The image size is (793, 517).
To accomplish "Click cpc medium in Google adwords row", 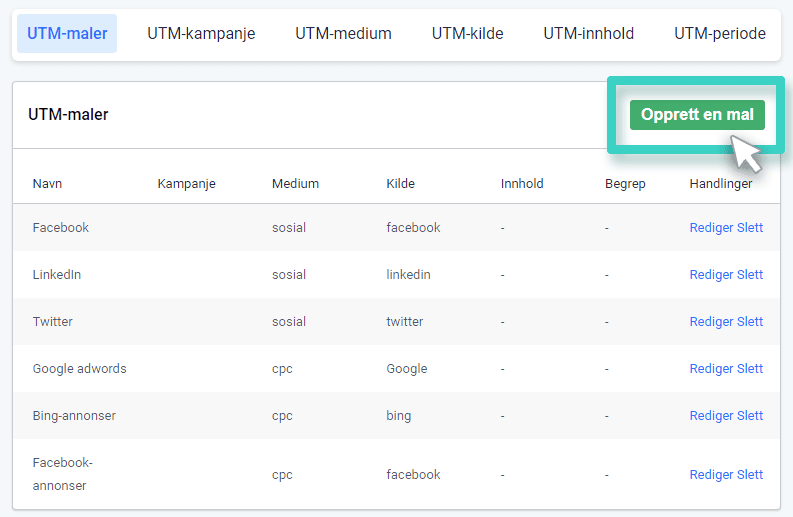I will (282, 369).
